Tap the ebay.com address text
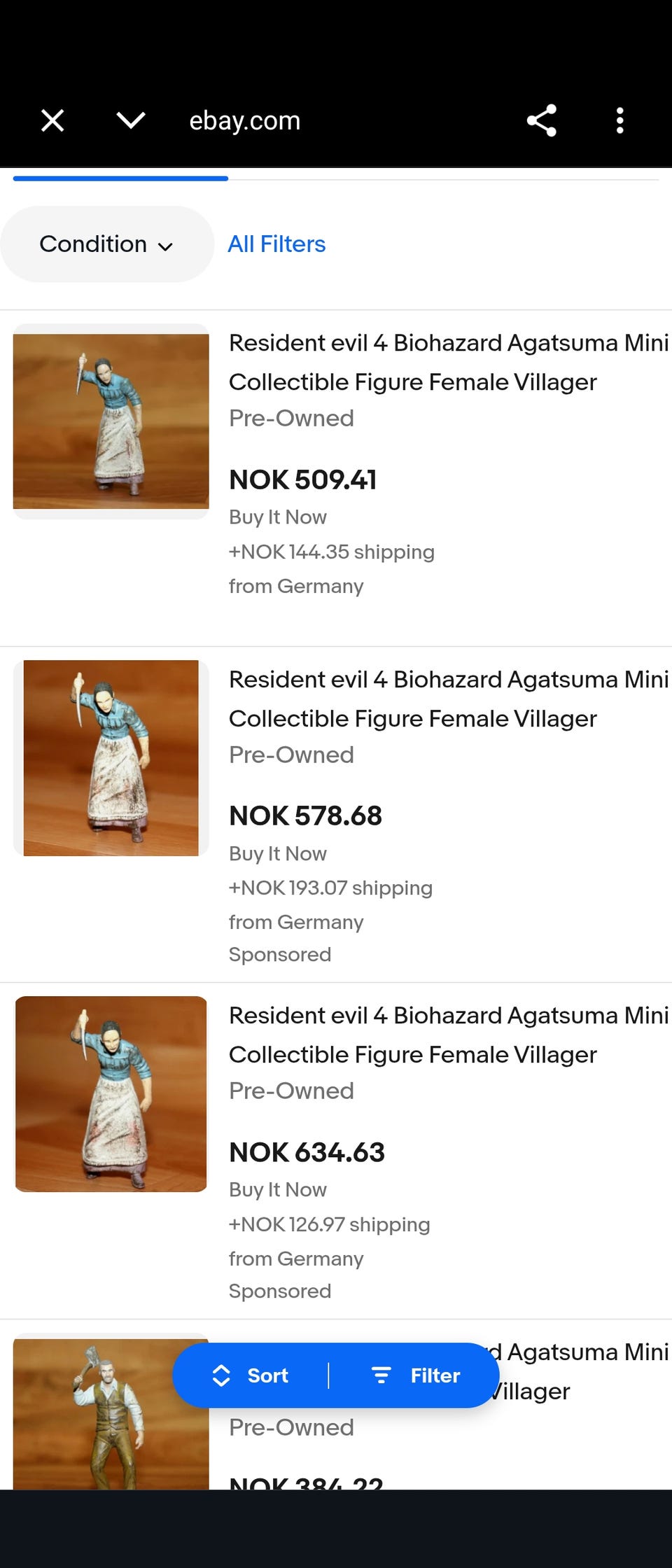The image size is (672, 1568). 244,120
